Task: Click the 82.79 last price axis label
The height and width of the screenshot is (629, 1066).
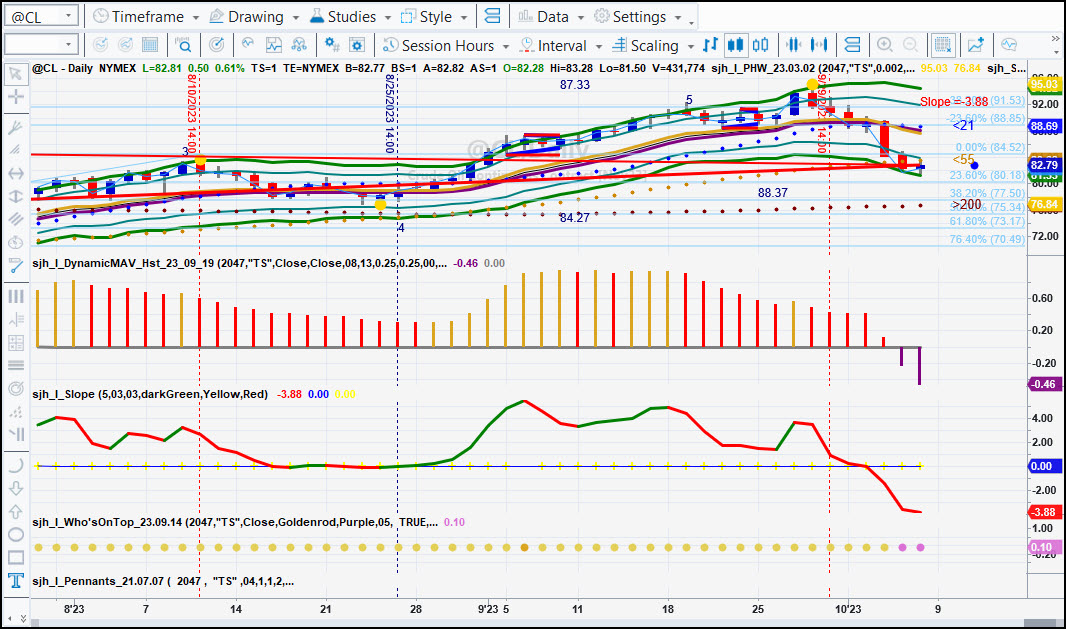Action: pyautogui.click(x=1044, y=165)
